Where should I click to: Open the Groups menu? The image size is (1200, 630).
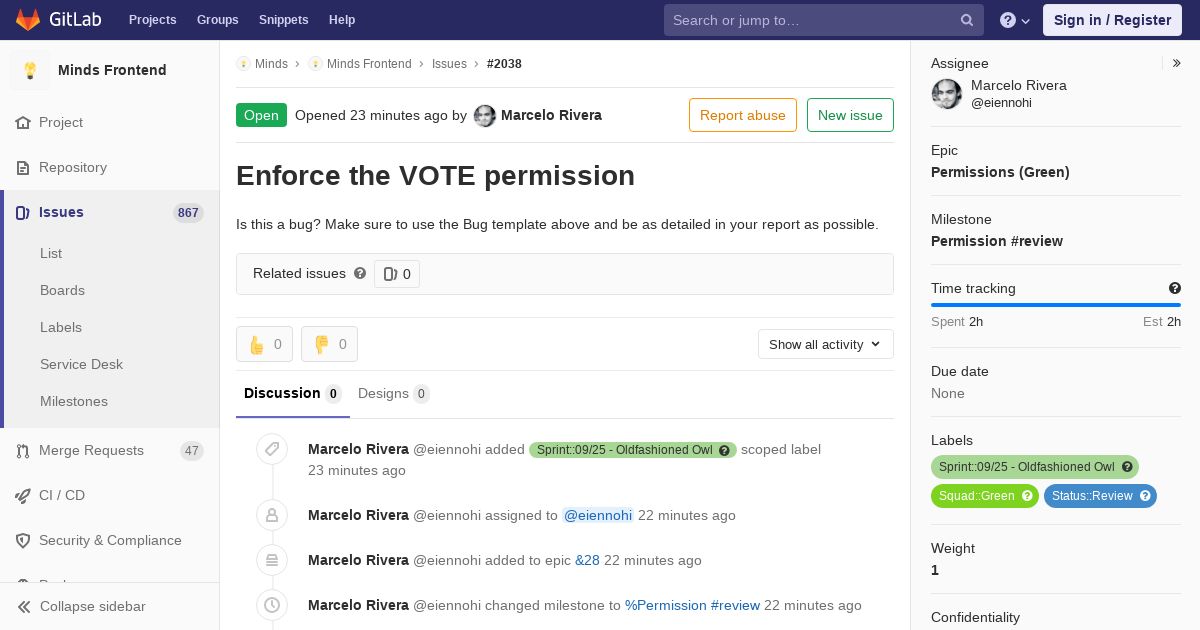click(217, 20)
